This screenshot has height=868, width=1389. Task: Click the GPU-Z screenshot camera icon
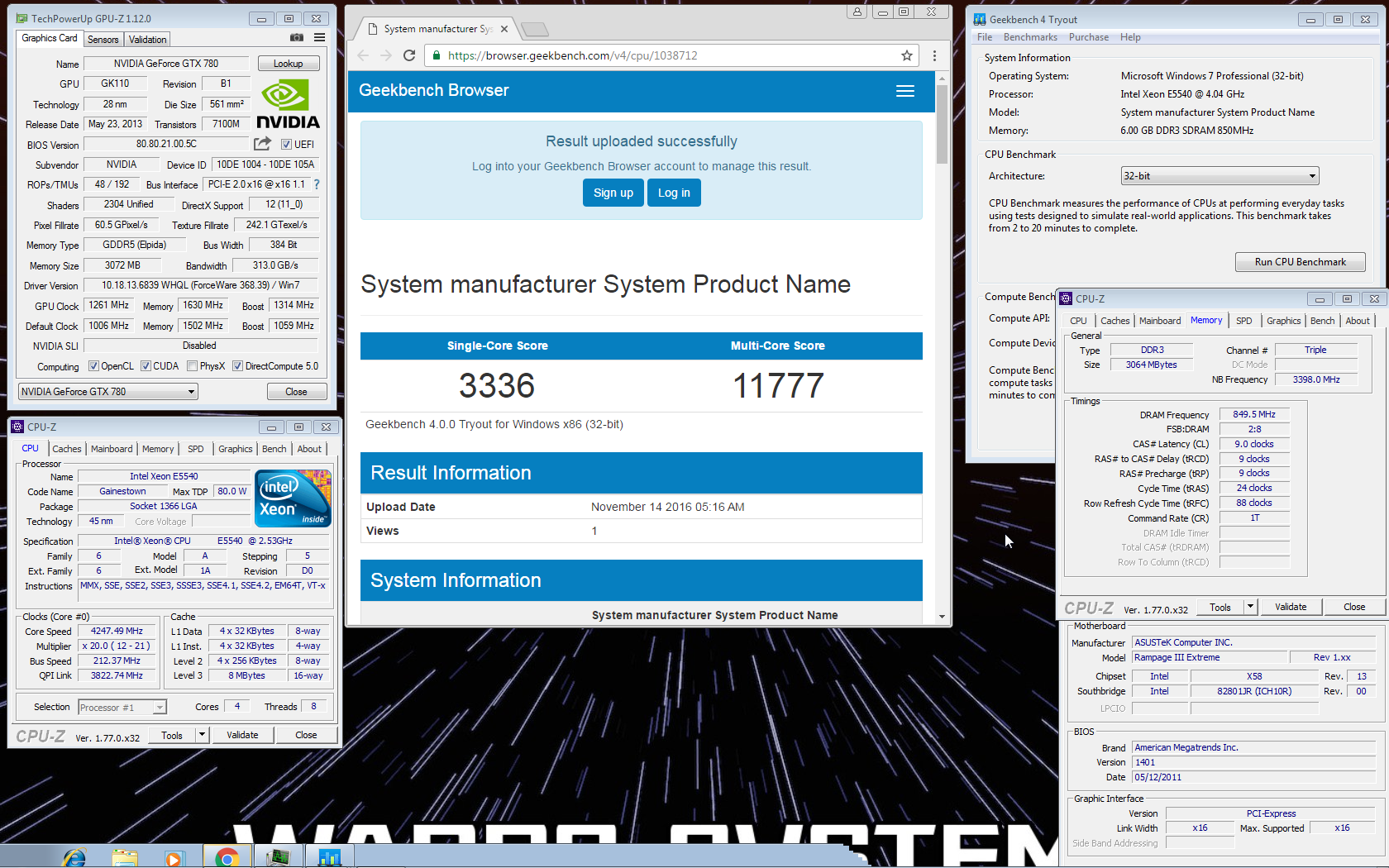(x=296, y=38)
